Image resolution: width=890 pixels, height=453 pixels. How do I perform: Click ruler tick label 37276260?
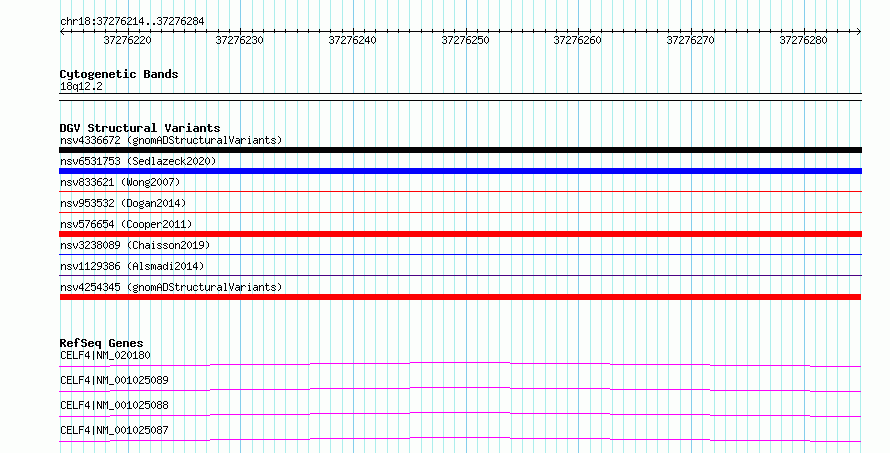point(577,40)
